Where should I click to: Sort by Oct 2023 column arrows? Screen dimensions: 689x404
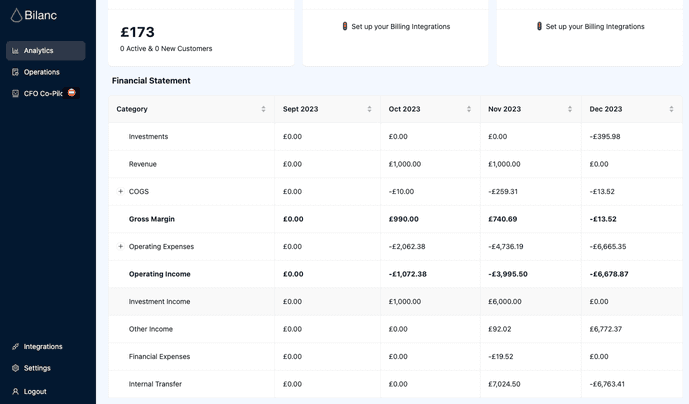469,109
